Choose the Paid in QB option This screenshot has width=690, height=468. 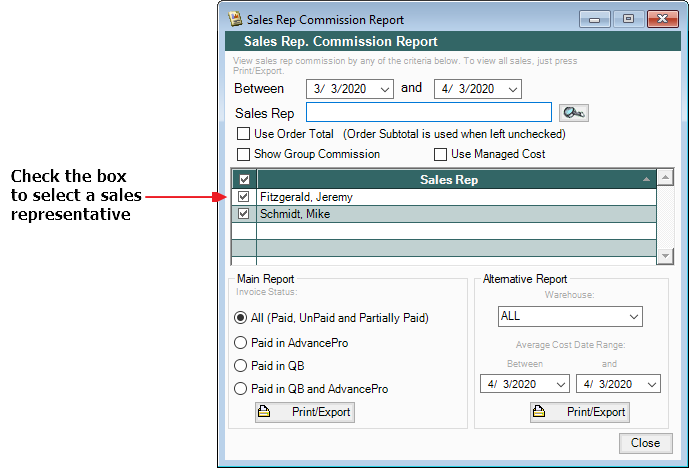(240, 365)
